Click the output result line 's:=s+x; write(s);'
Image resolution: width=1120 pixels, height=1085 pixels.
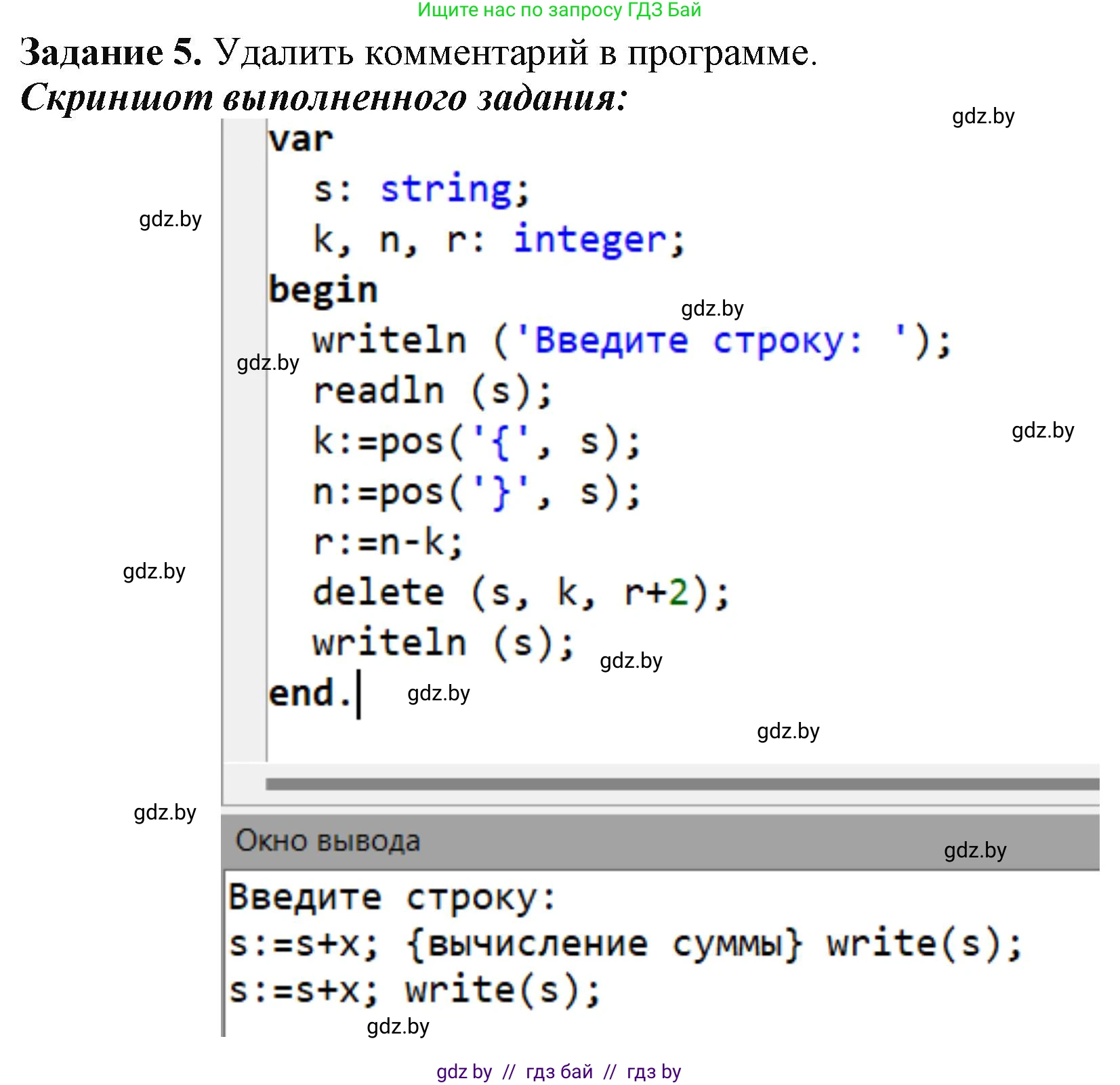tap(414, 990)
